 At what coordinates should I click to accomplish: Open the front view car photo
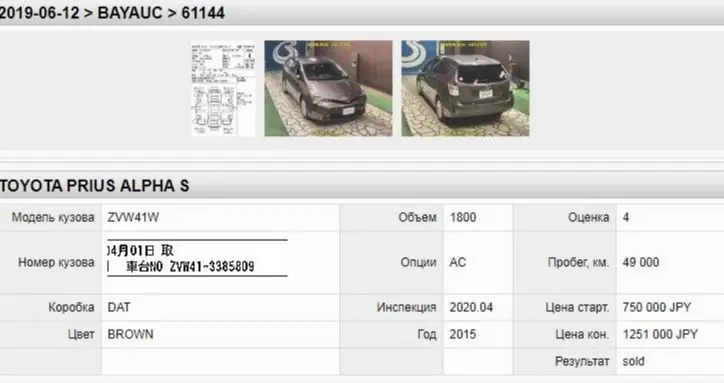[x=328, y=88]
